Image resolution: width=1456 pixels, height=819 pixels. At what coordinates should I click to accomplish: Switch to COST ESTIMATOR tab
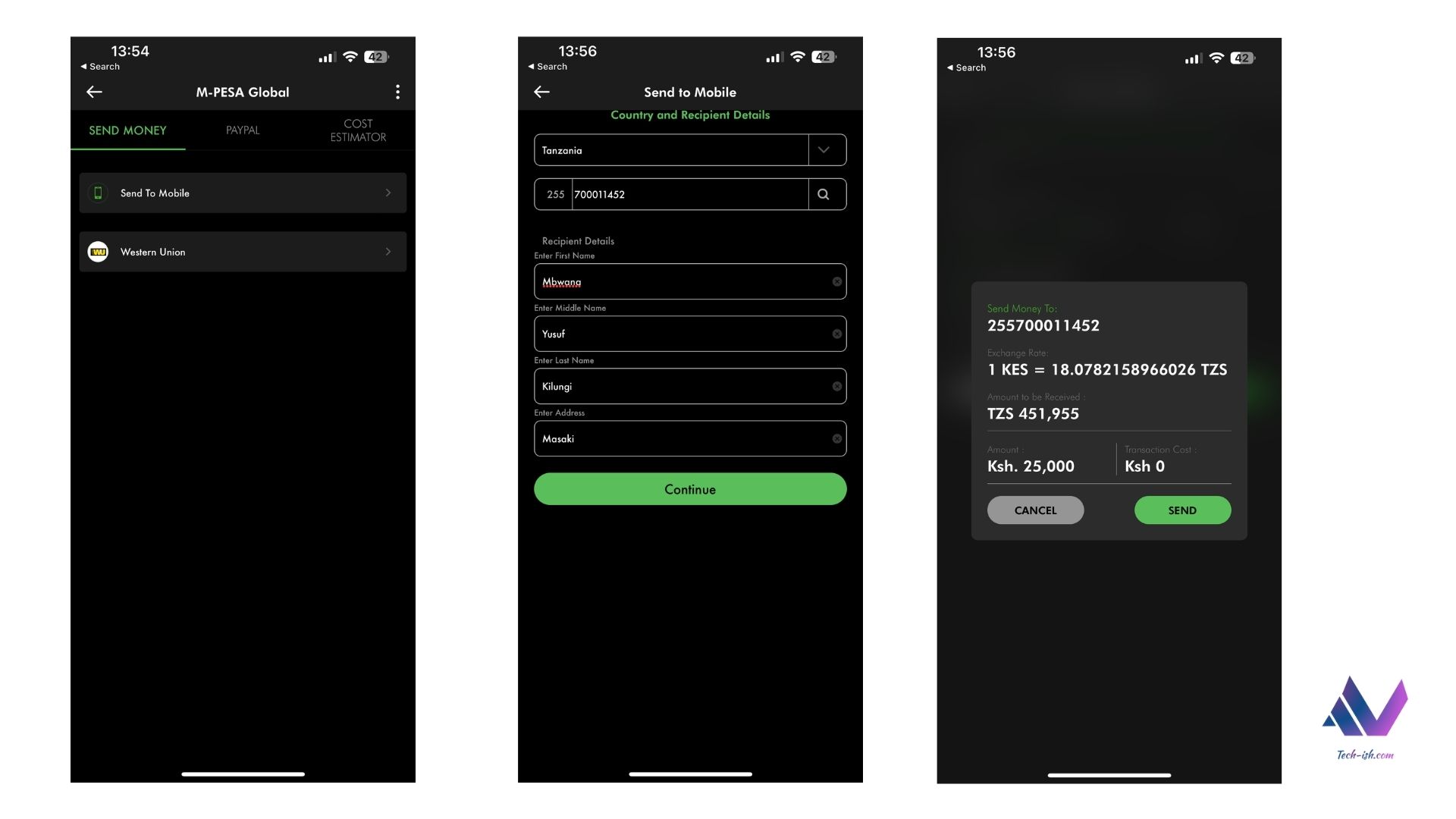(x=358, y=130)
